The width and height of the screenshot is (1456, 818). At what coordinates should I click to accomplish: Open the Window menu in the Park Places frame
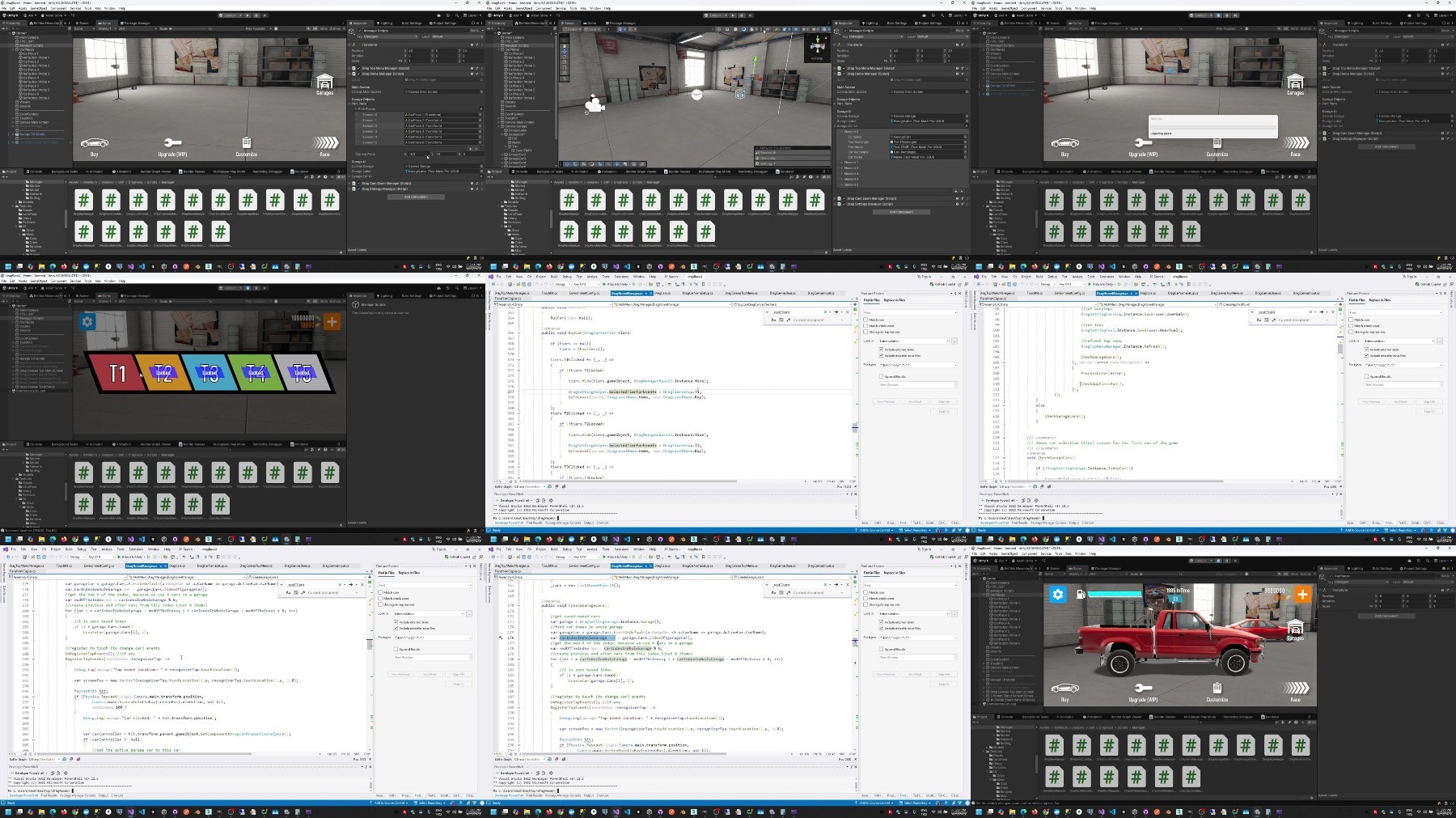[109, 8]
